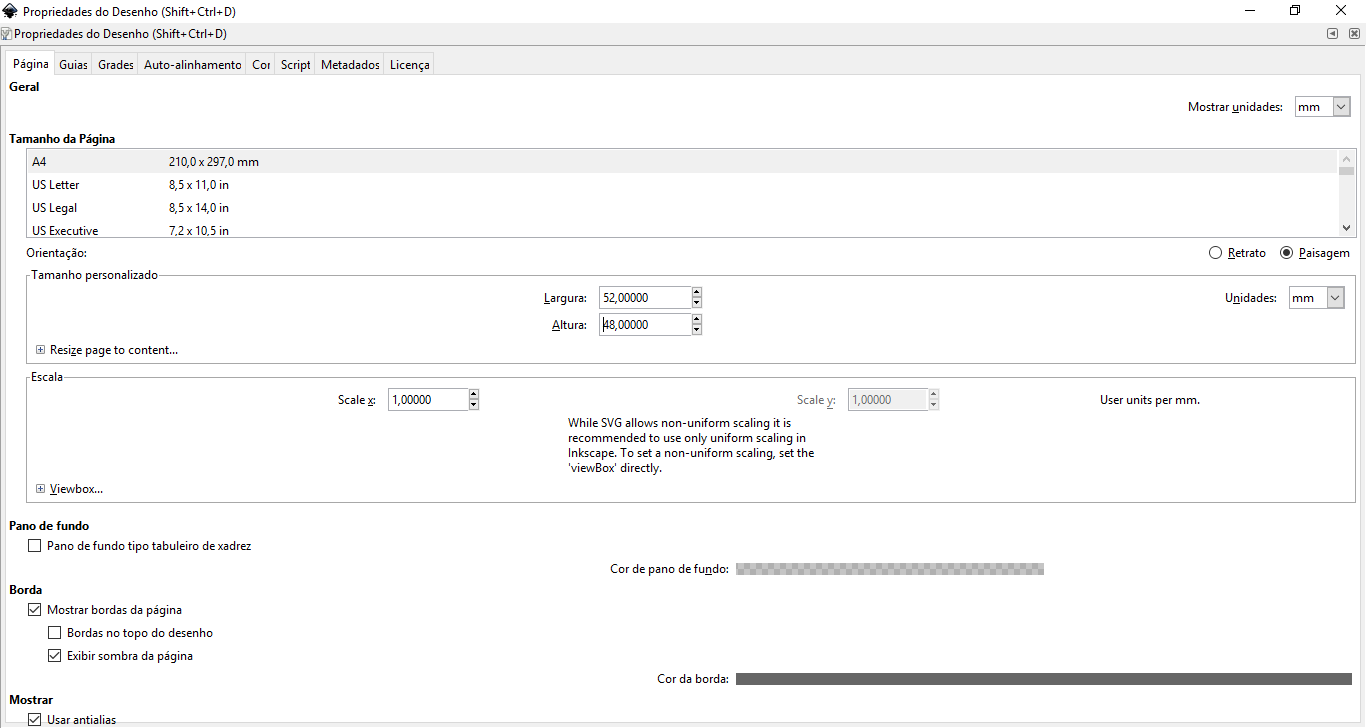This screenshot has width=1366, height=728.
Task: Select the US Legal page size
Action: pos(682,208)
